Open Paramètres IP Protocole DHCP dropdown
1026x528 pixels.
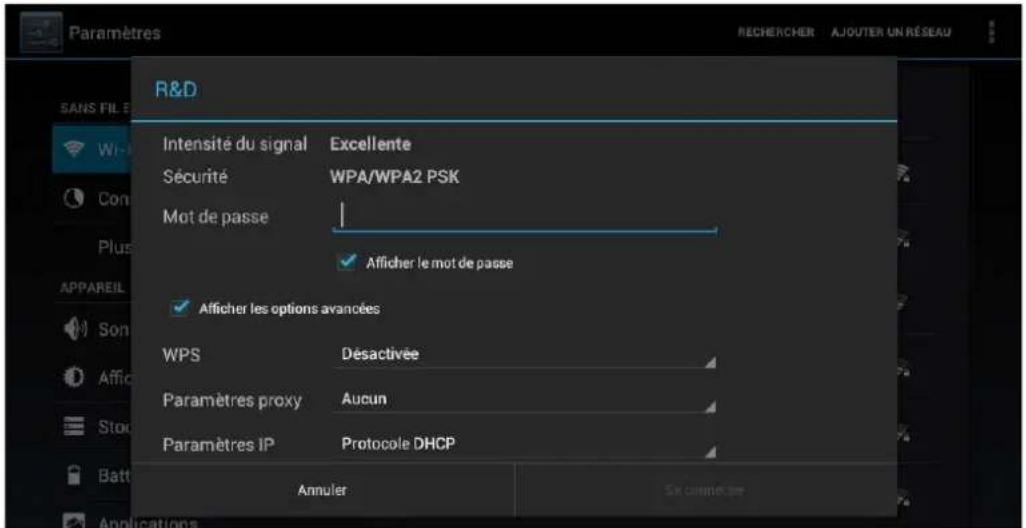pos(524,444)
